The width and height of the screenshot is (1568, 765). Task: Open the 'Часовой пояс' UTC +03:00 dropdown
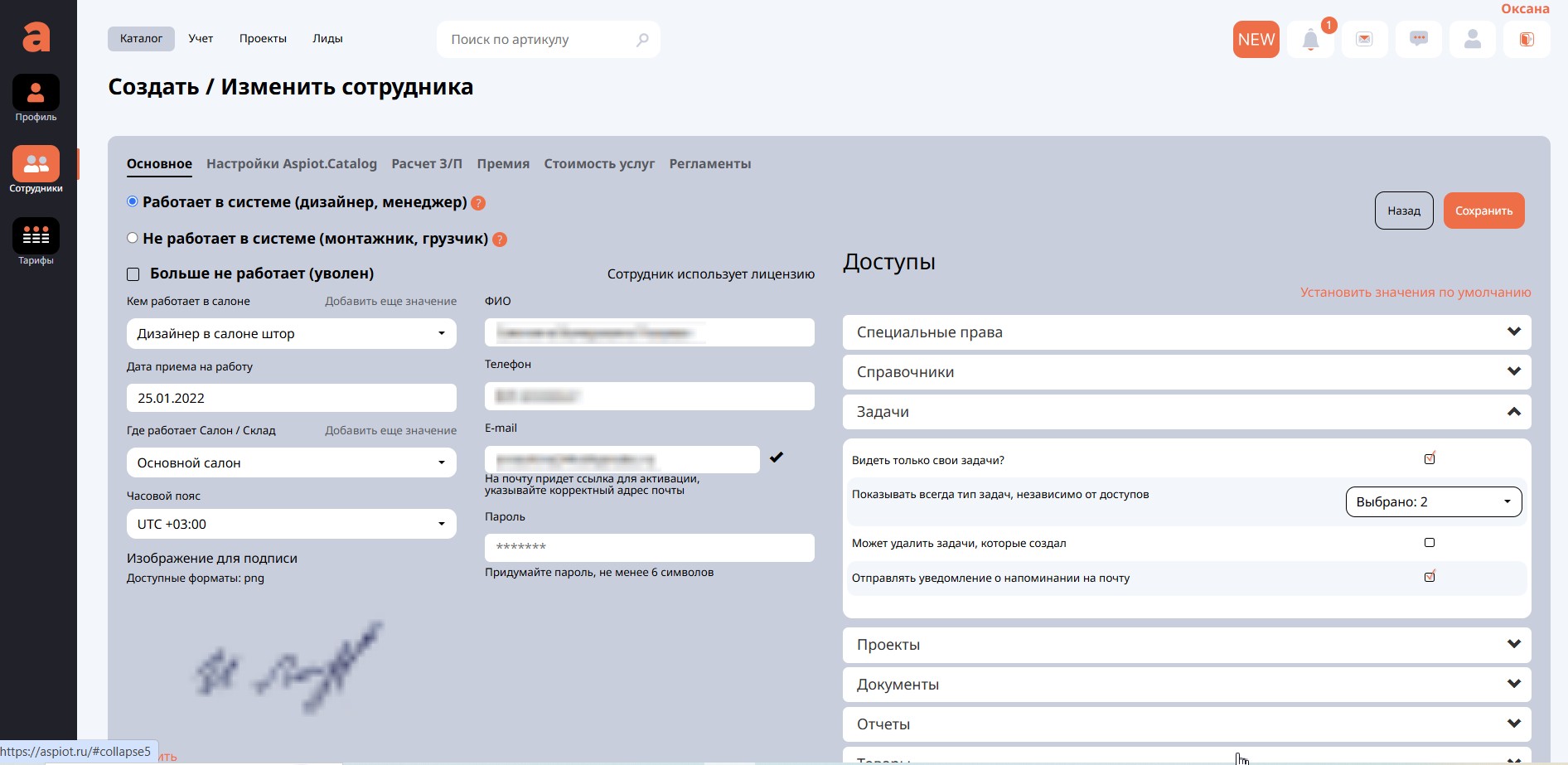click(291, 524)
